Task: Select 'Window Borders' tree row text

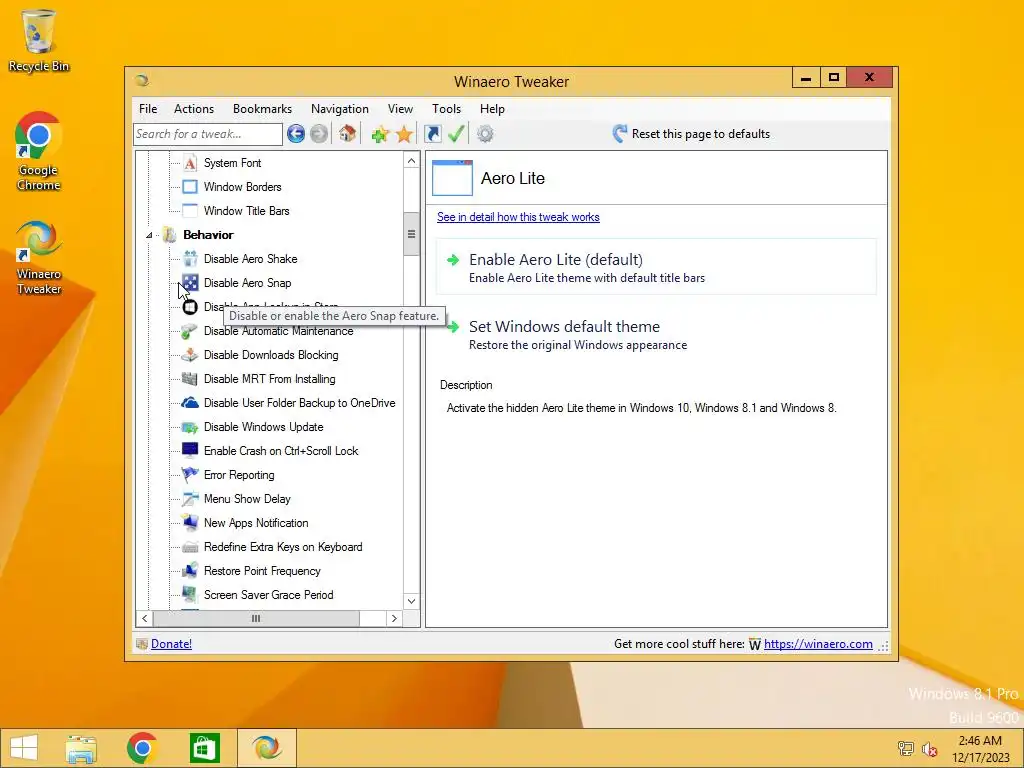Action: [242, 187]
